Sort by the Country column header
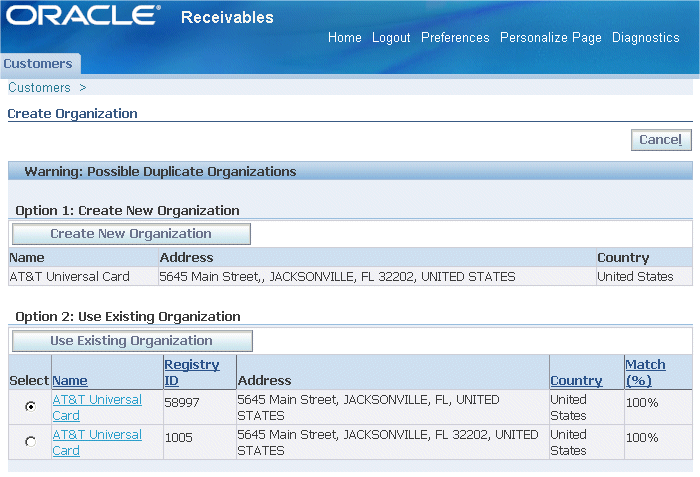 [576, 381]
